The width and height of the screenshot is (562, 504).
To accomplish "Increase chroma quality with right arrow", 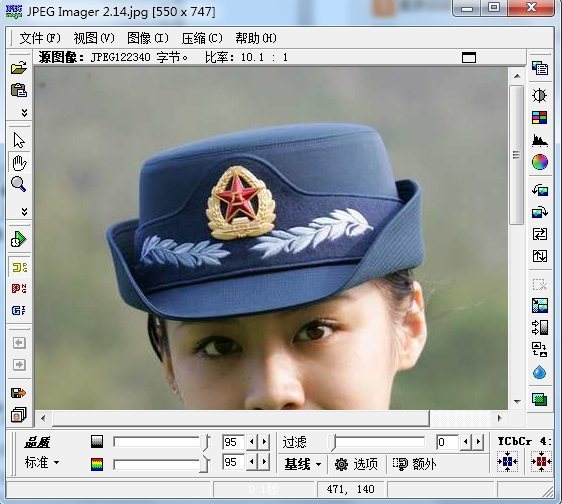I will tap(264, 462).
